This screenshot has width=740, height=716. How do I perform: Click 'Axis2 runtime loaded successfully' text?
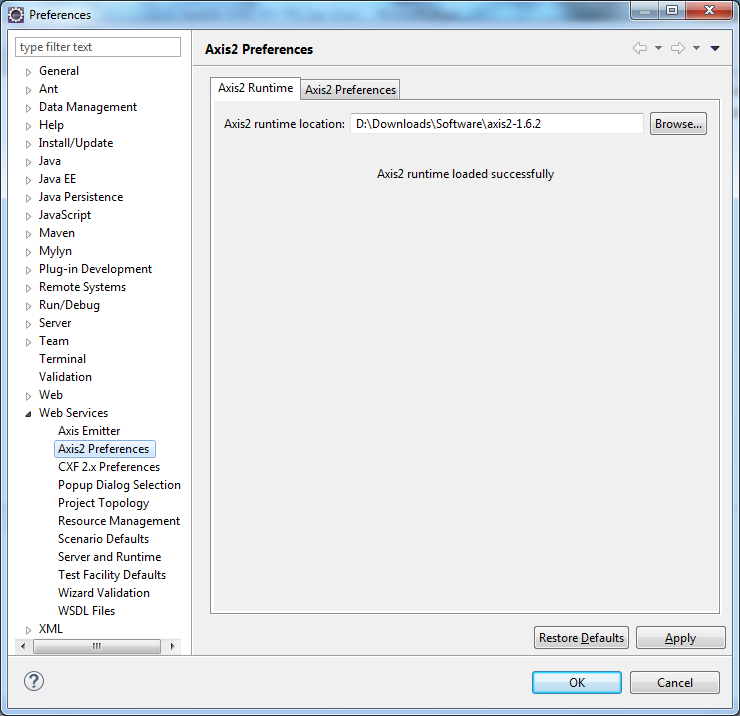tap(465, 174)
